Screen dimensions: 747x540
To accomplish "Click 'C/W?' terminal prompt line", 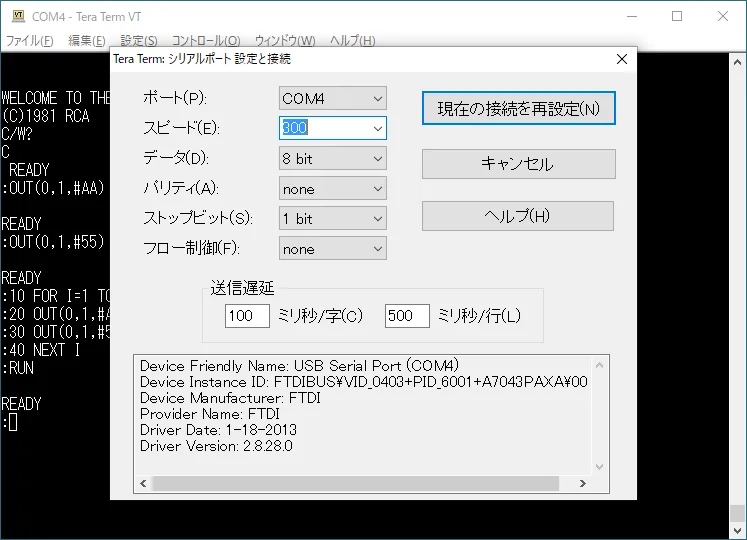I will pos(17,134).
